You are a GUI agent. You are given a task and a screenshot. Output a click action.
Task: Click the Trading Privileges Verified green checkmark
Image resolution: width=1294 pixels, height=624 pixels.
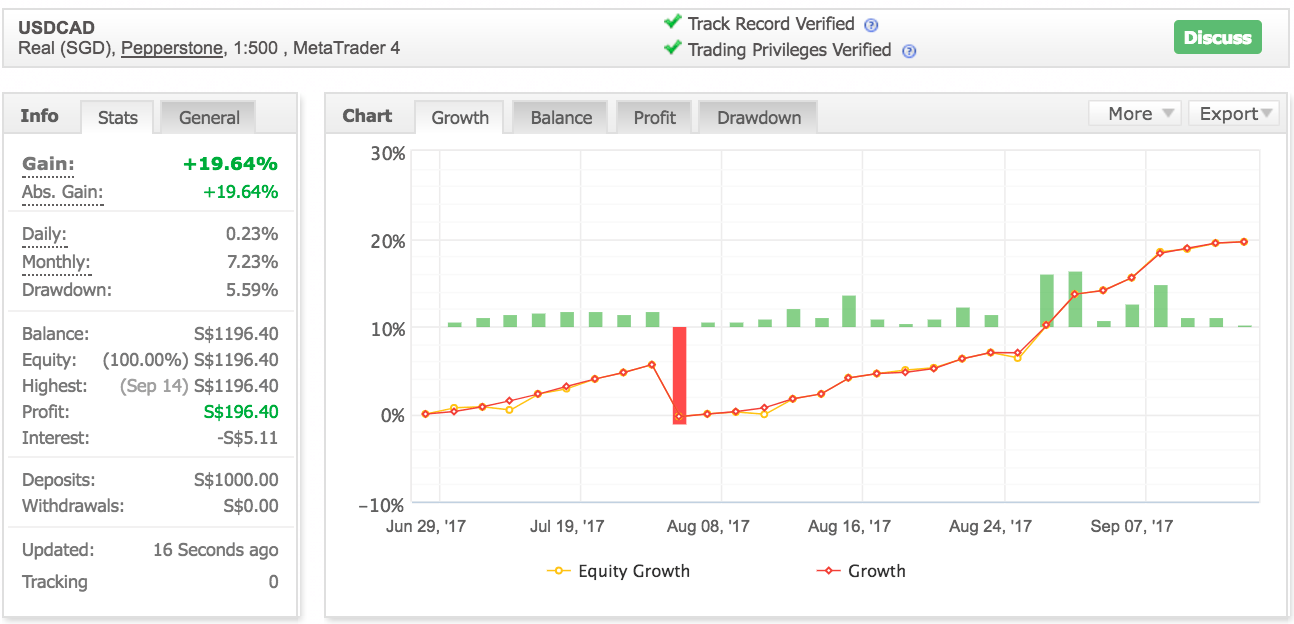point(673,48)
